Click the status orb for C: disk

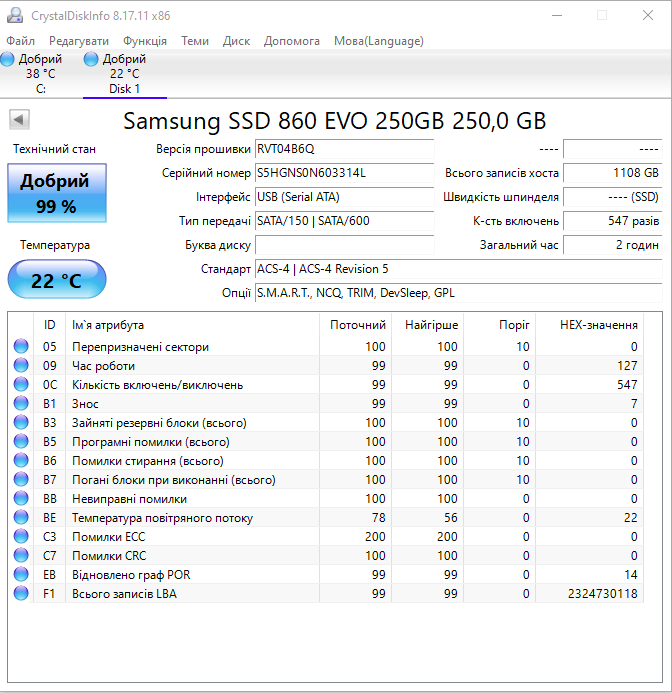pyautogui.click(x=8, y=59)
